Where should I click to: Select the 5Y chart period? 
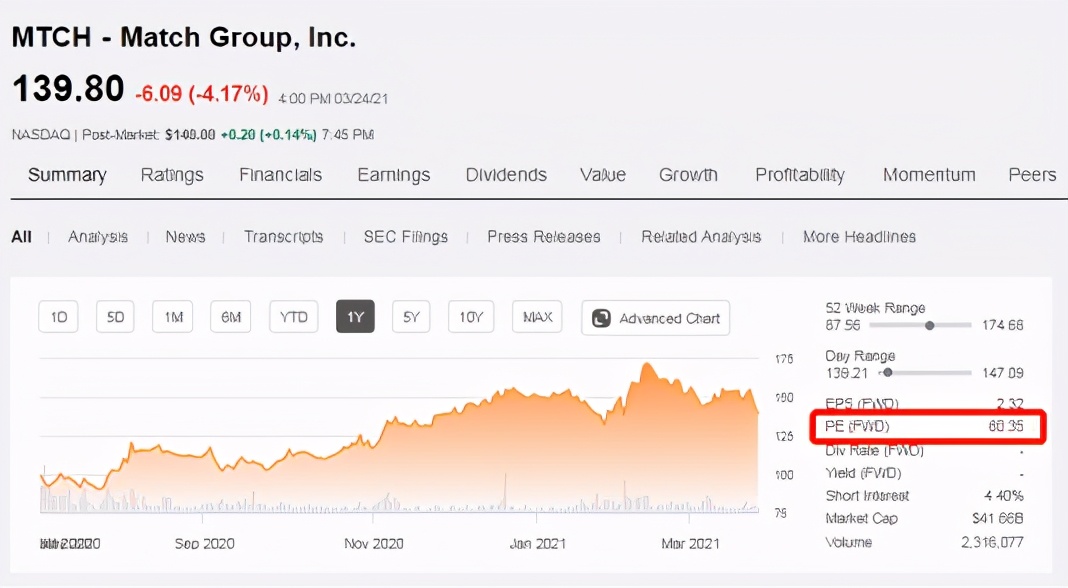411,317
